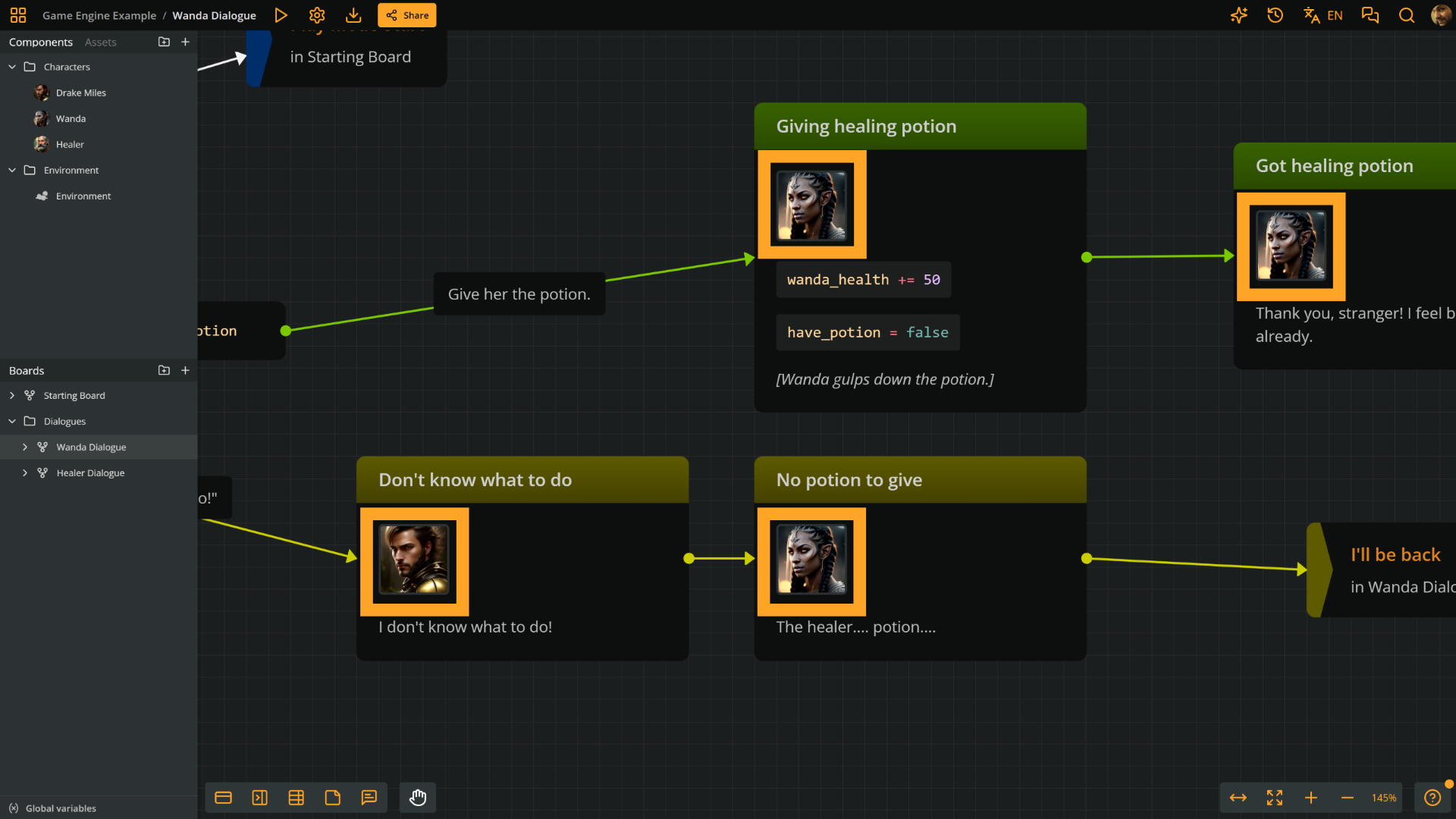Activate the hand pan tool
Viewport: 1456px width, 819px height.
(x=418, y=798)
